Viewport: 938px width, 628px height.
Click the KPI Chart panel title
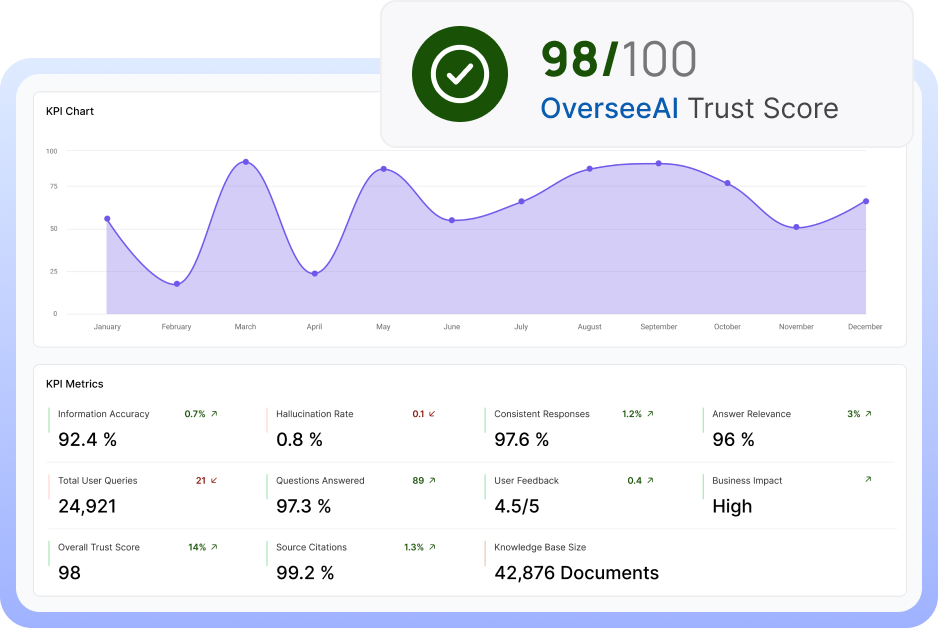pyautogui.click(x=70, y=111)
